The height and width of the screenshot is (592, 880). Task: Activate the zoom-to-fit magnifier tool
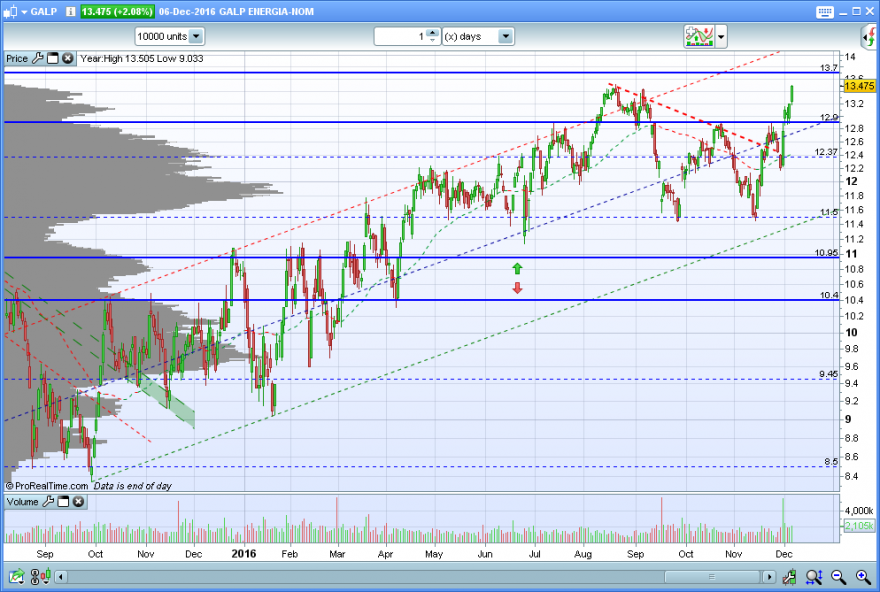point(814,576)
